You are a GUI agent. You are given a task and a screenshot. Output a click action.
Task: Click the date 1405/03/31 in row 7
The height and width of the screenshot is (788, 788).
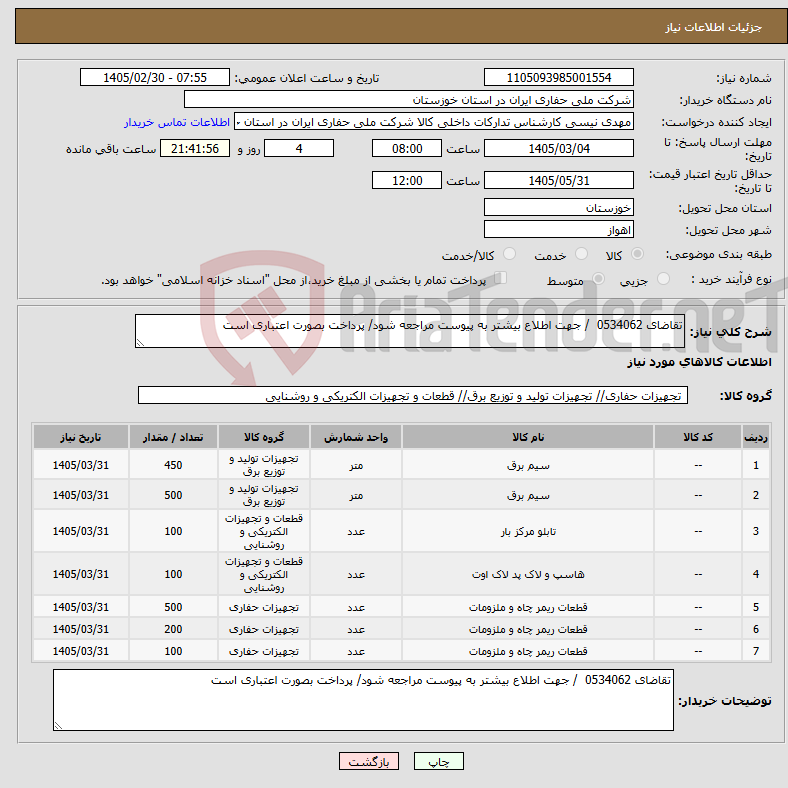(80, 651)
